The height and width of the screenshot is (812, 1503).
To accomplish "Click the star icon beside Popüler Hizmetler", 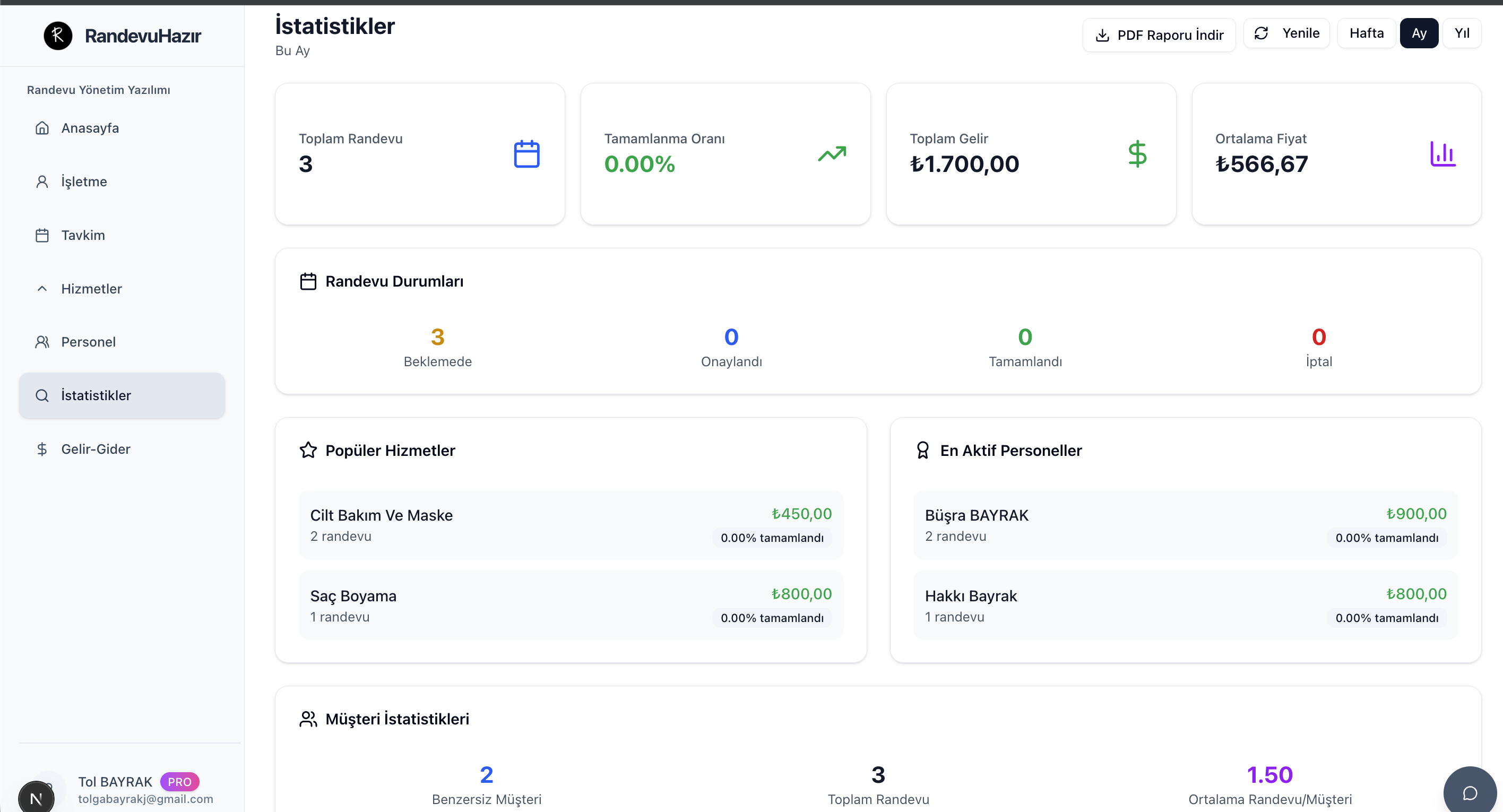I will [x=308, y=451].
